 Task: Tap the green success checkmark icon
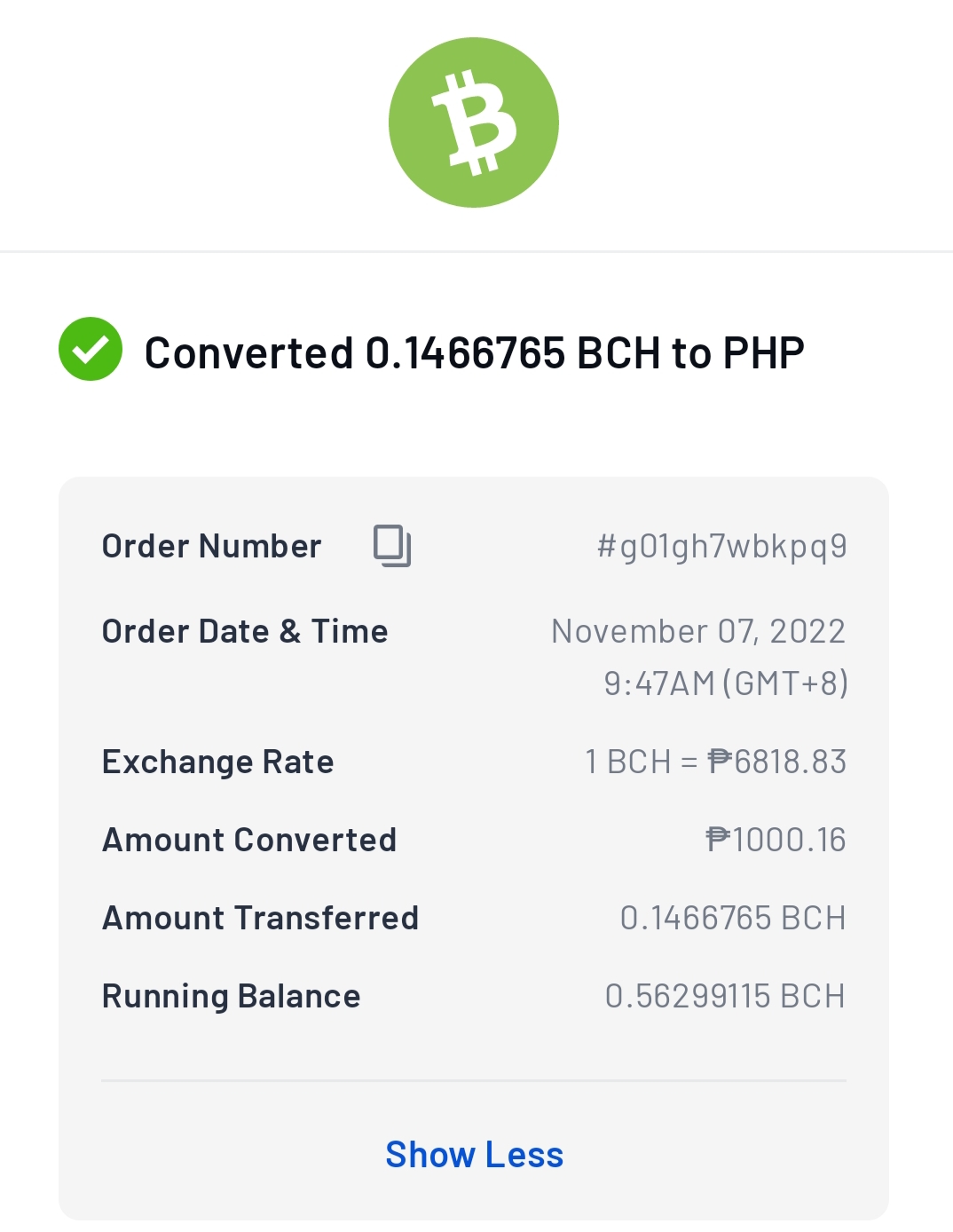(91, 349)
